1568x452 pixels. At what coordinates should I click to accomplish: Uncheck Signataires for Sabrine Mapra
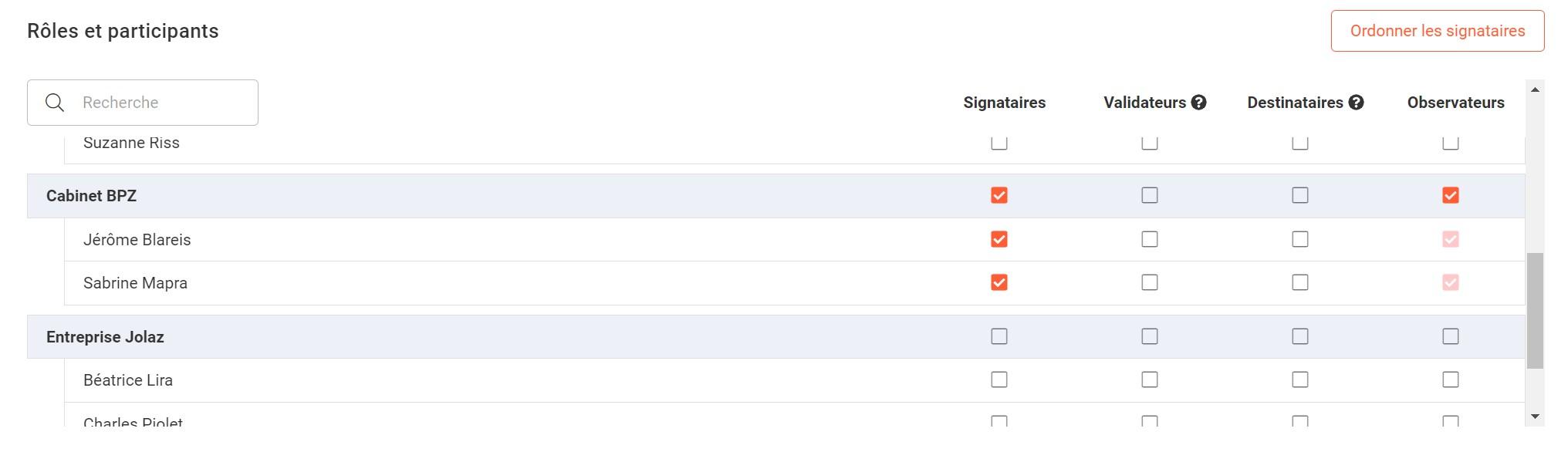coord(999,282)
